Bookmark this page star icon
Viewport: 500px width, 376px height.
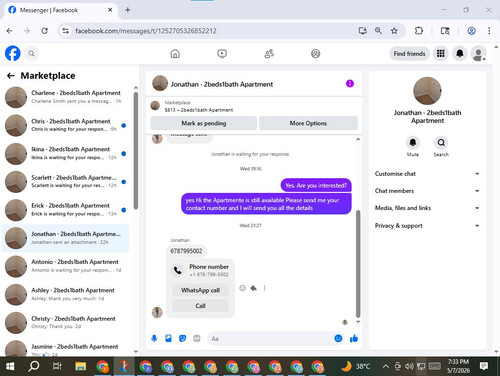click(394, 31)
